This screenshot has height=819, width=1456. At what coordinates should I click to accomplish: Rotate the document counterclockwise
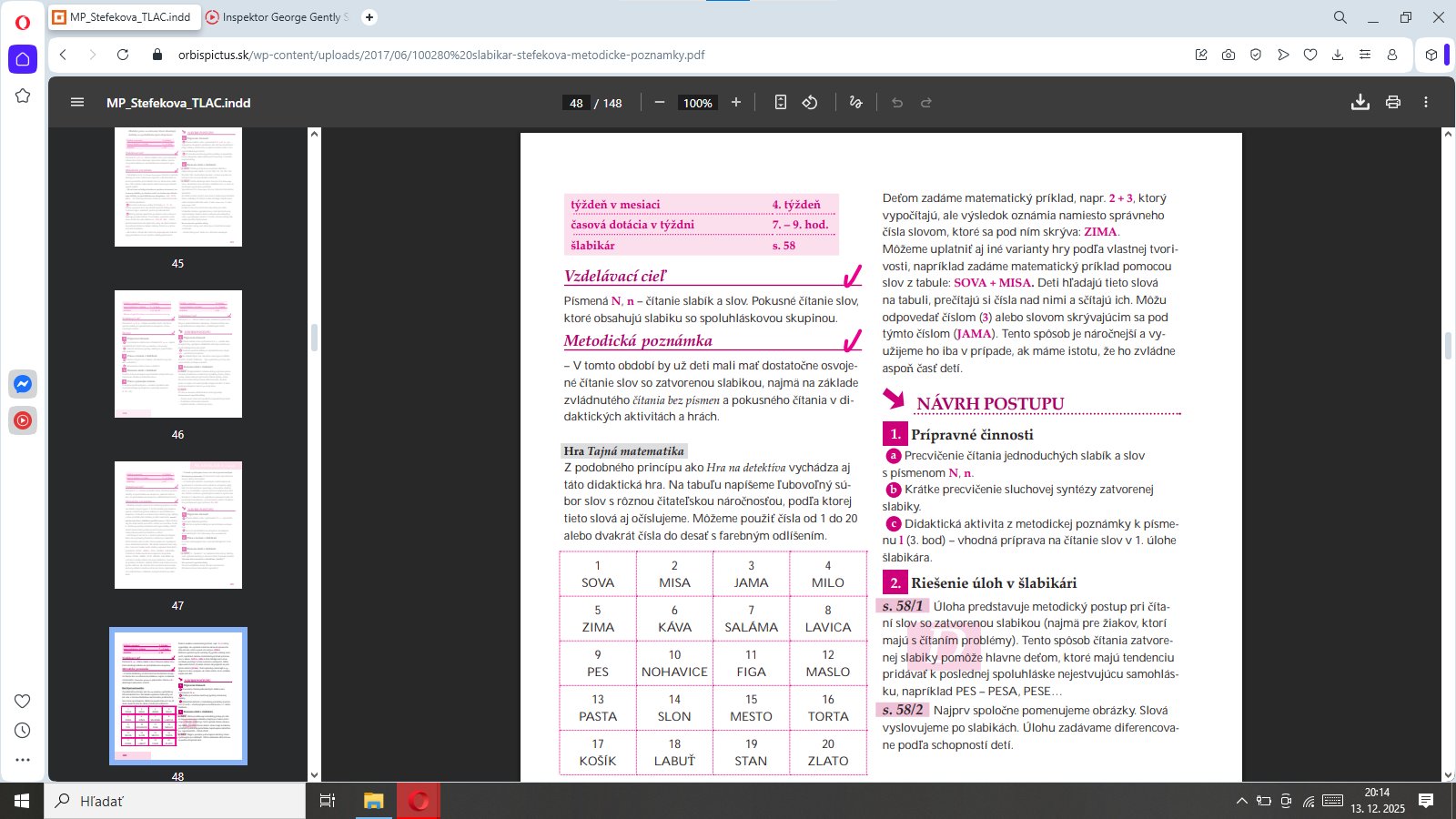pyautogui.click(x=810, y=103)
